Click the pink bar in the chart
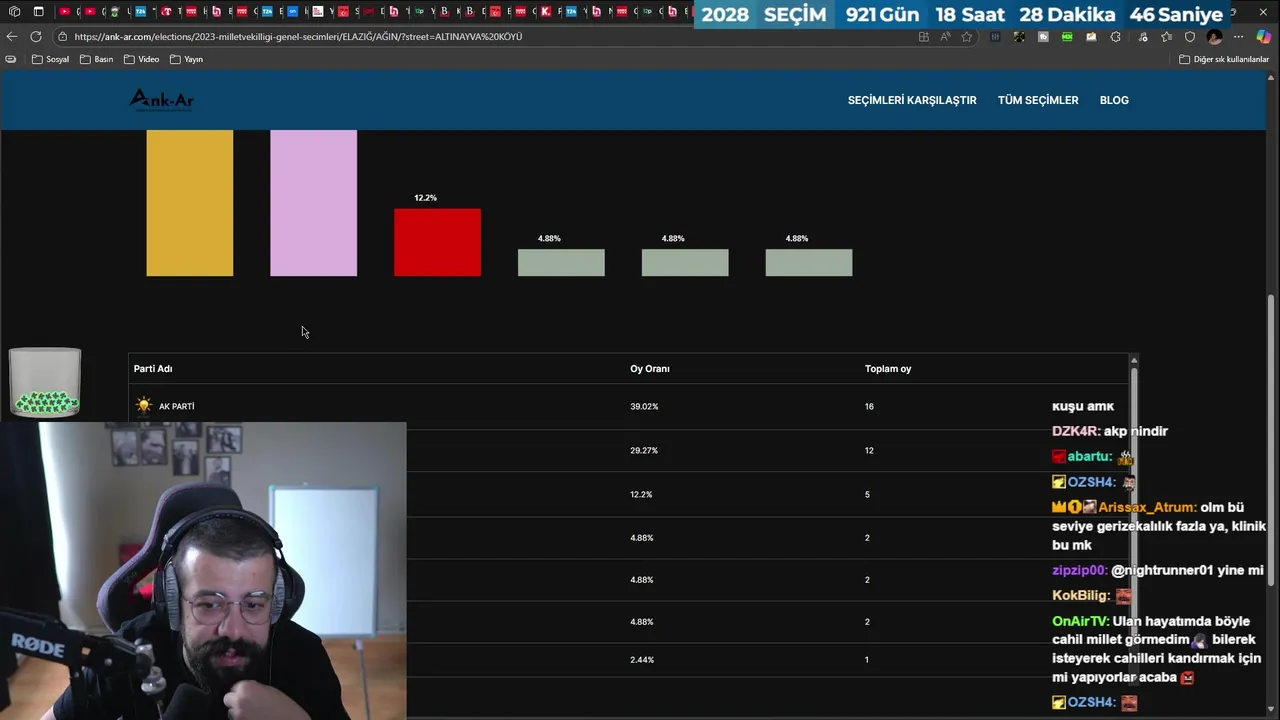This screenshot has width=1280, height=720. pyautogui.click(x=313, y=203)
